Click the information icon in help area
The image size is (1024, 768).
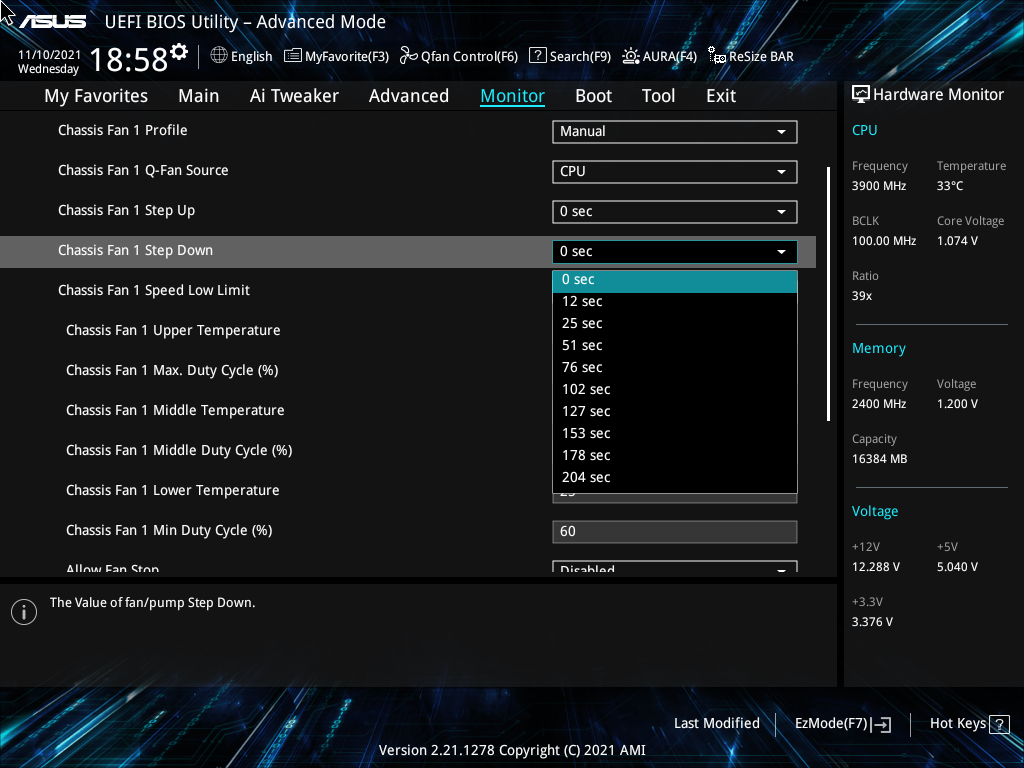coord(24,612)
